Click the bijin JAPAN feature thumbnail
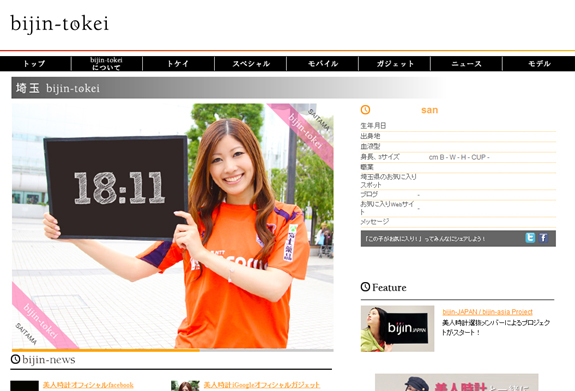 pyautogui.click(x=397, y=329)
